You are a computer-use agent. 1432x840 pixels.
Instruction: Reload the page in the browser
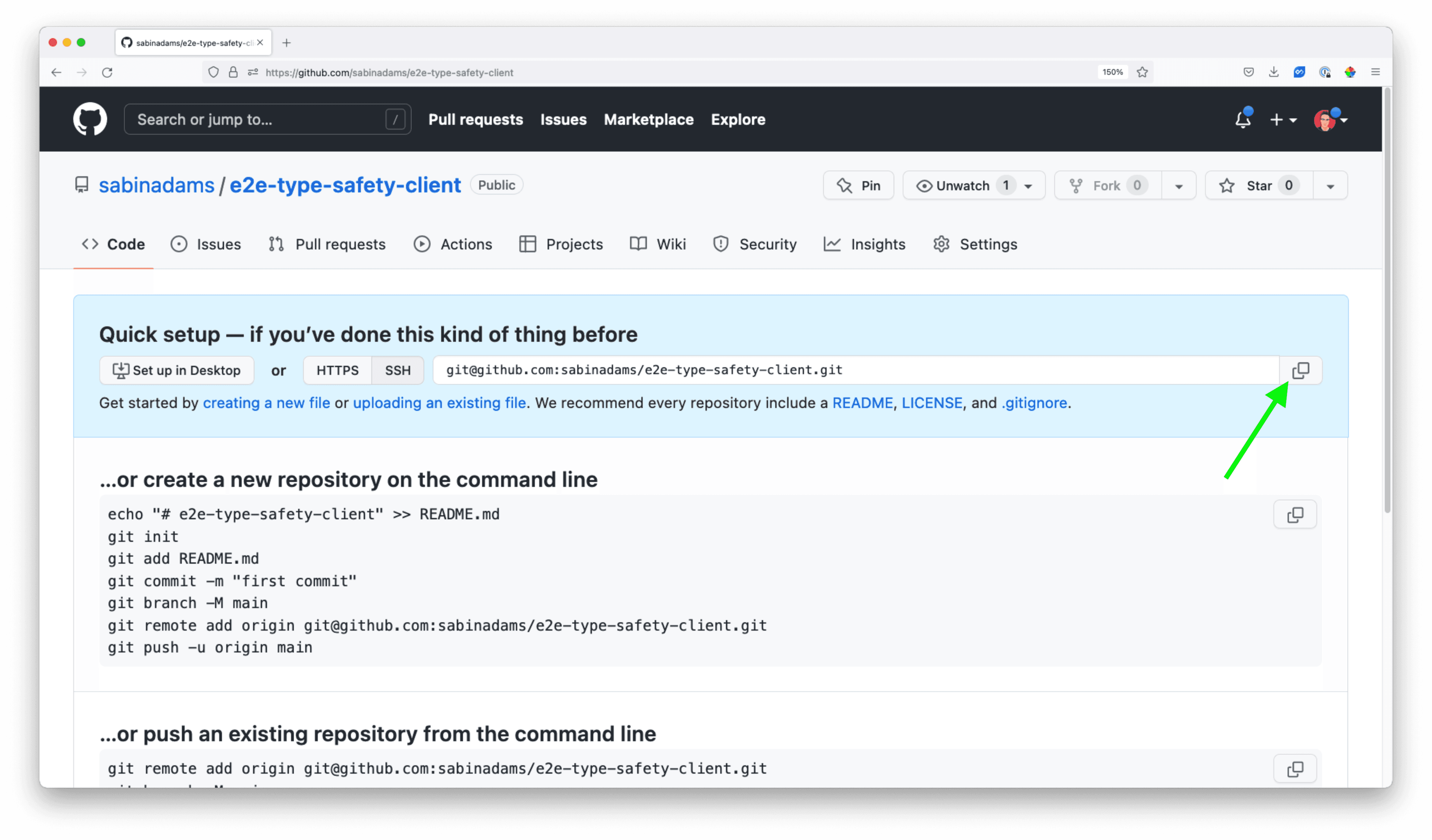(x=107, y=72)
